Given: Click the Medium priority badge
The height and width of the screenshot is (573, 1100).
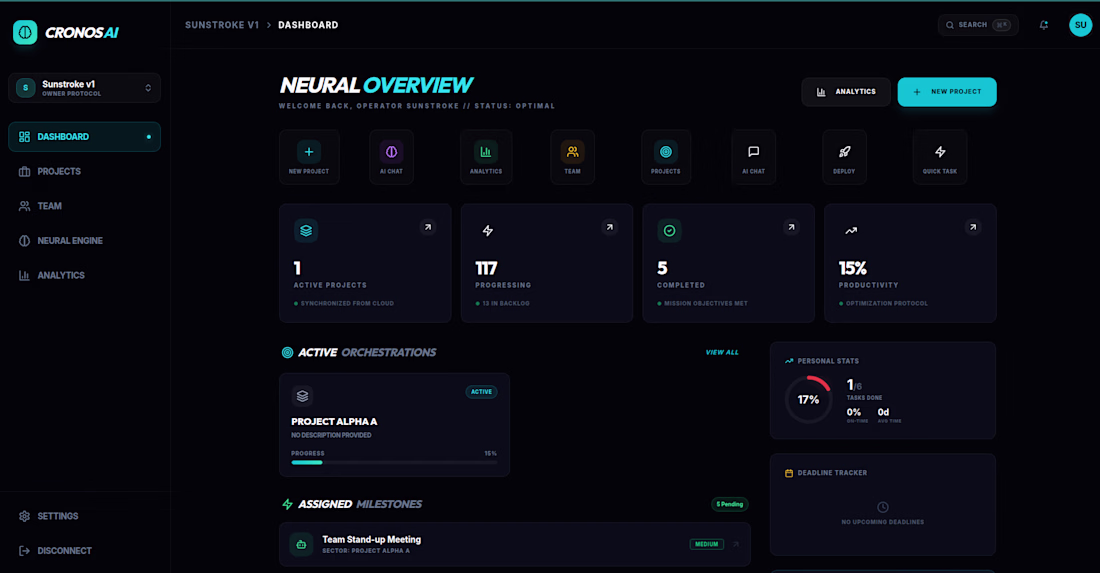Looking at the screenshot, I should [x=706, y=544].
